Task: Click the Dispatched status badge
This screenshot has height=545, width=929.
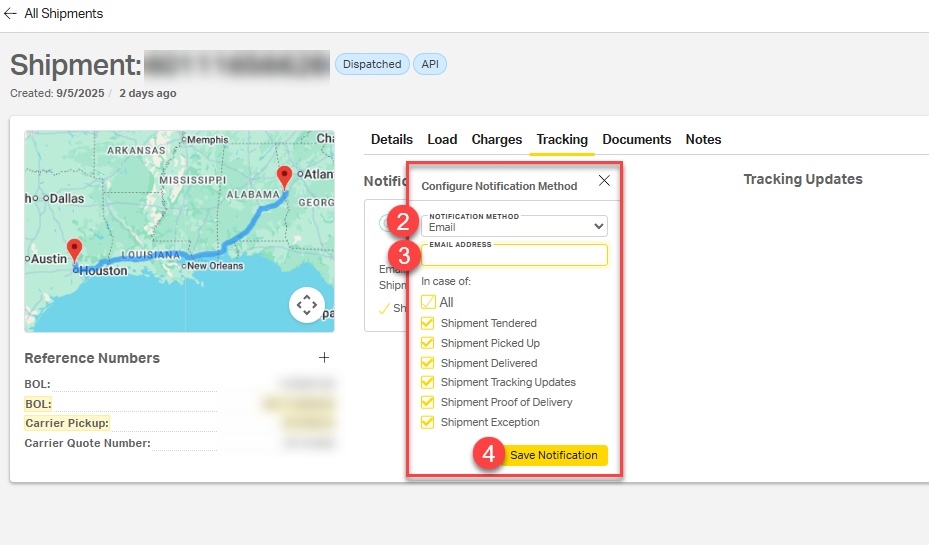Action: click(x=372, y=64)
